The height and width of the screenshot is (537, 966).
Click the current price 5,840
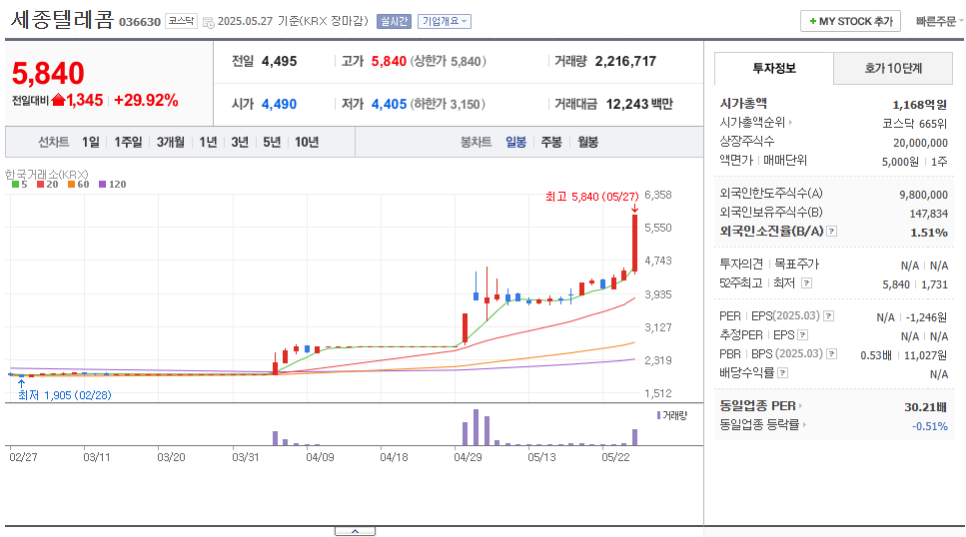48,73
